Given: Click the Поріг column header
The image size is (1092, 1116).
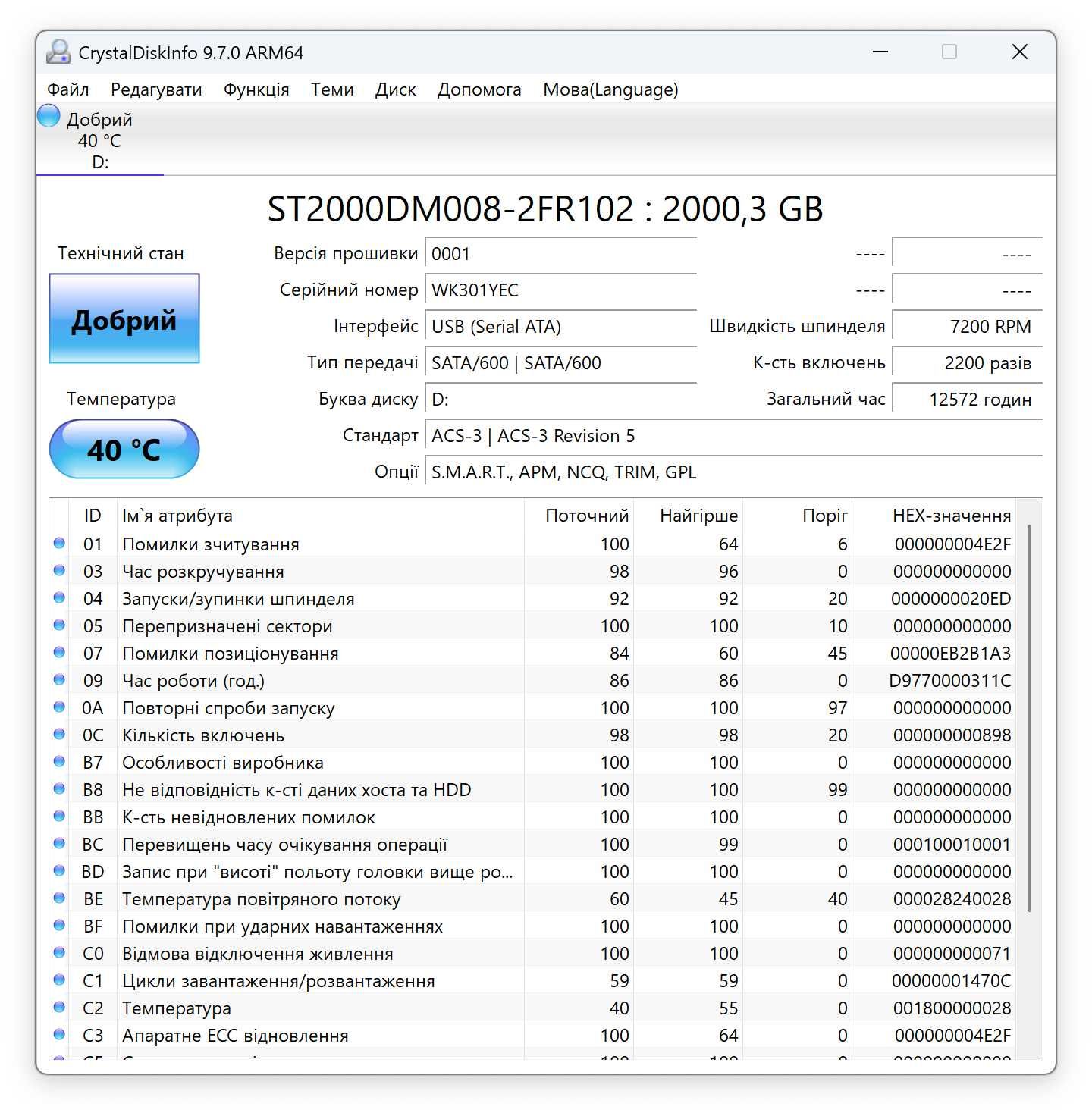Looking at the screenshot, I should click(798, 516).
